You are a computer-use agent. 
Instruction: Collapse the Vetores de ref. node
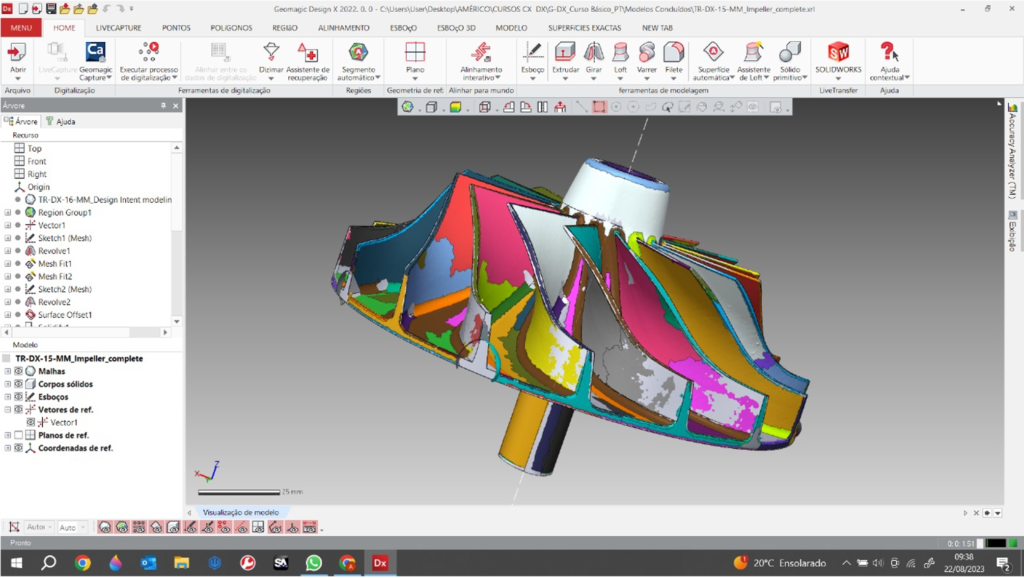point(8,410)
